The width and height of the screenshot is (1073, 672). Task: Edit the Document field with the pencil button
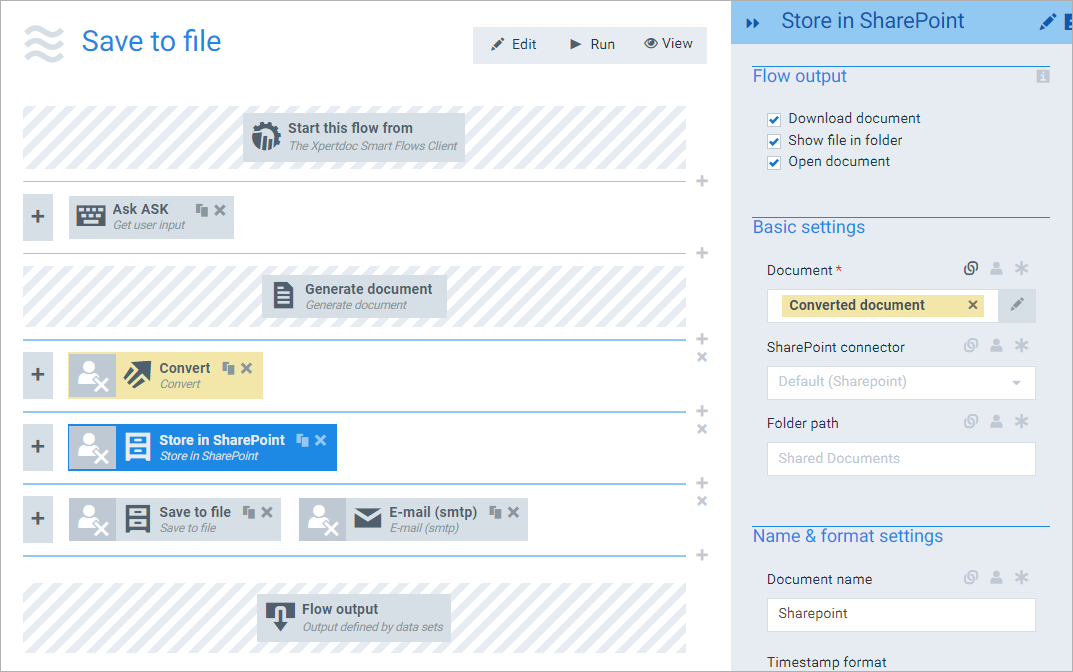coord(1017,305)
